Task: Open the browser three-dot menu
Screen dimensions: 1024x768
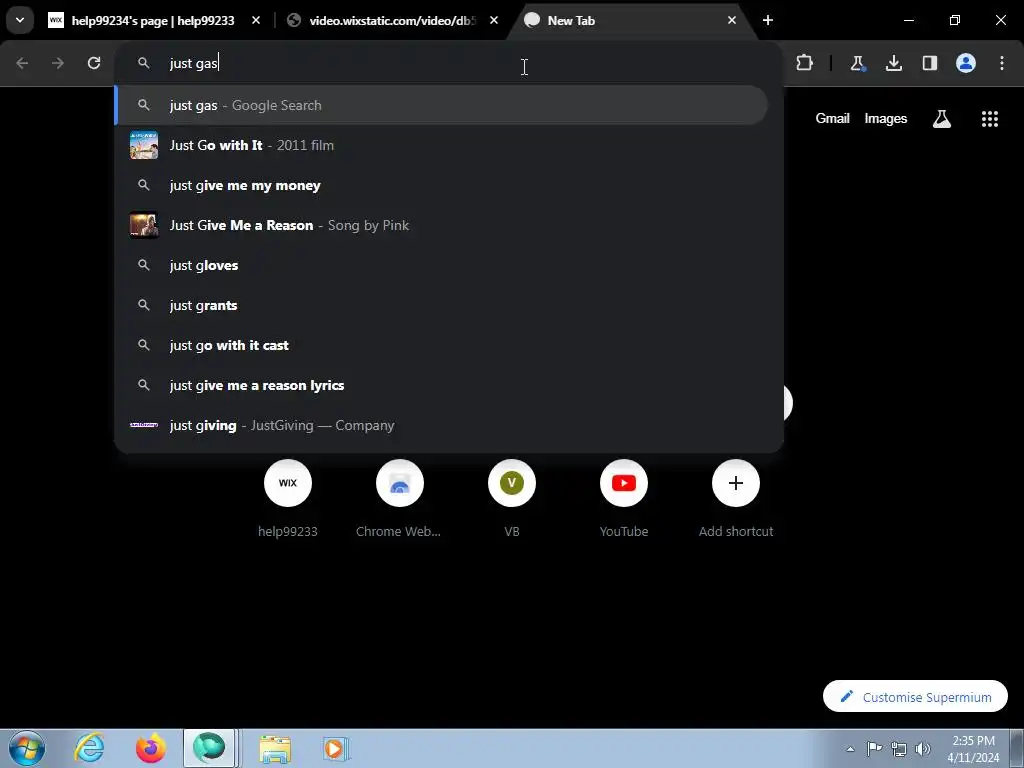Action: (x=1002, y=63)
